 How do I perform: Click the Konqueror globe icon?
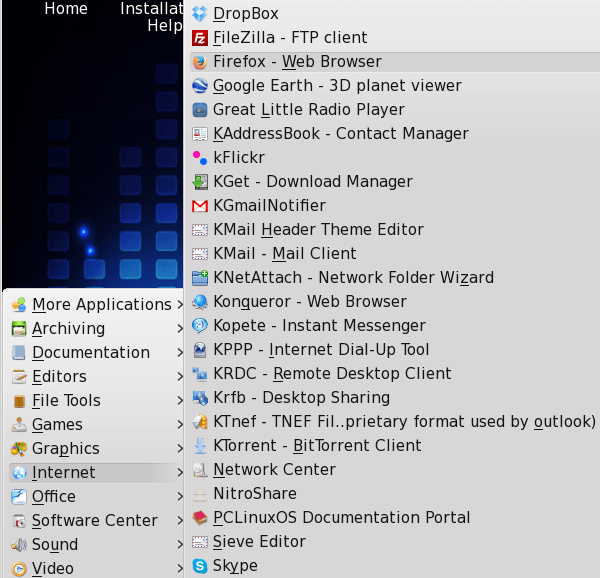pos(200,302)
